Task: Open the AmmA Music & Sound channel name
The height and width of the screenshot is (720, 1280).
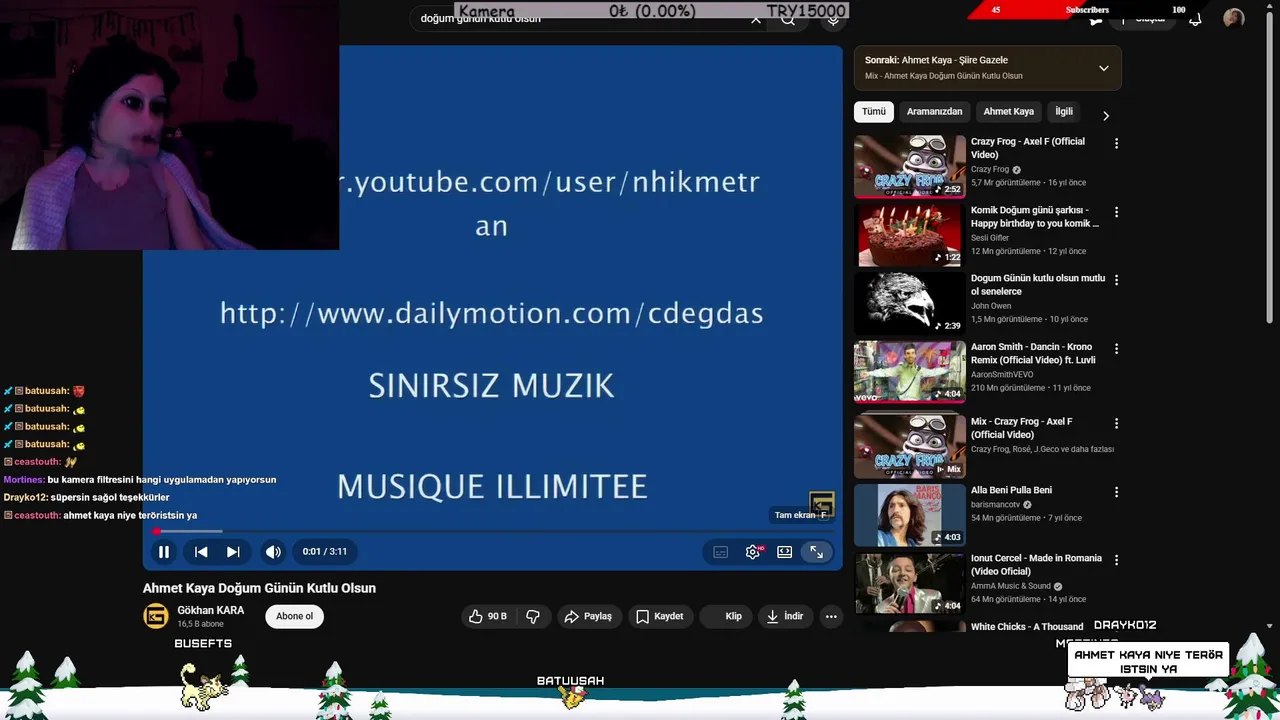Action: [x=1011, y=586]
